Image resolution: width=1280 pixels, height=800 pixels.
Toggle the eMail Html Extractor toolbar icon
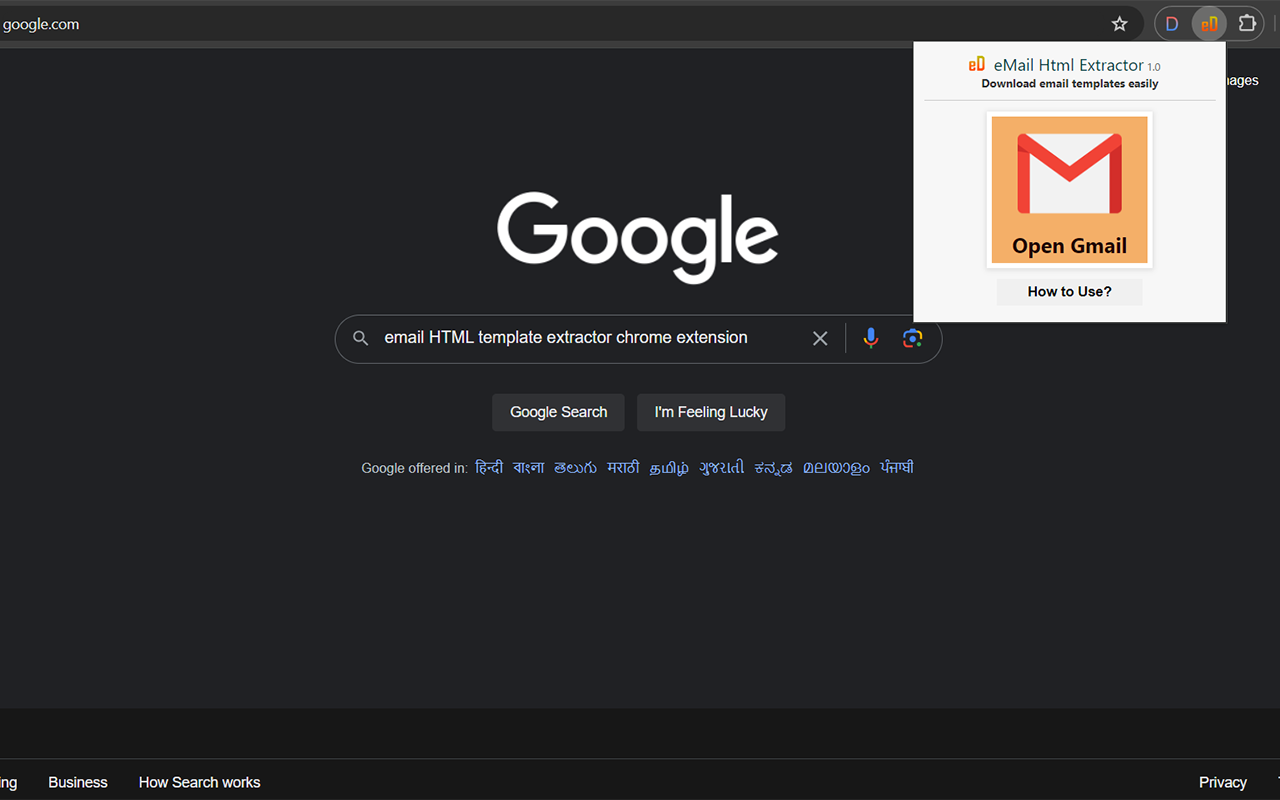[x=1209, y=24]
